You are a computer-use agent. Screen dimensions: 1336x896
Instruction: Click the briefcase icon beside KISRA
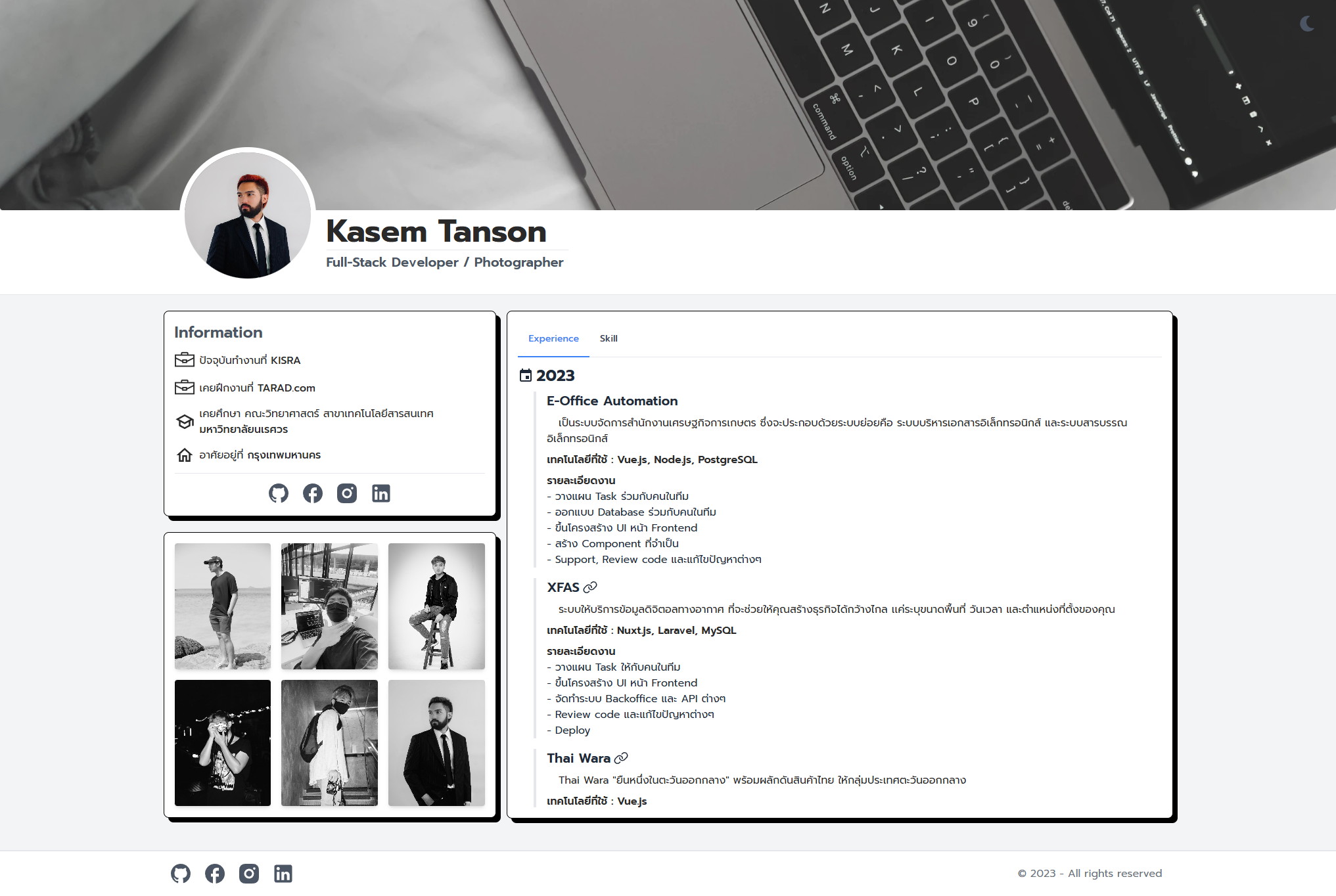click(185, 360)
